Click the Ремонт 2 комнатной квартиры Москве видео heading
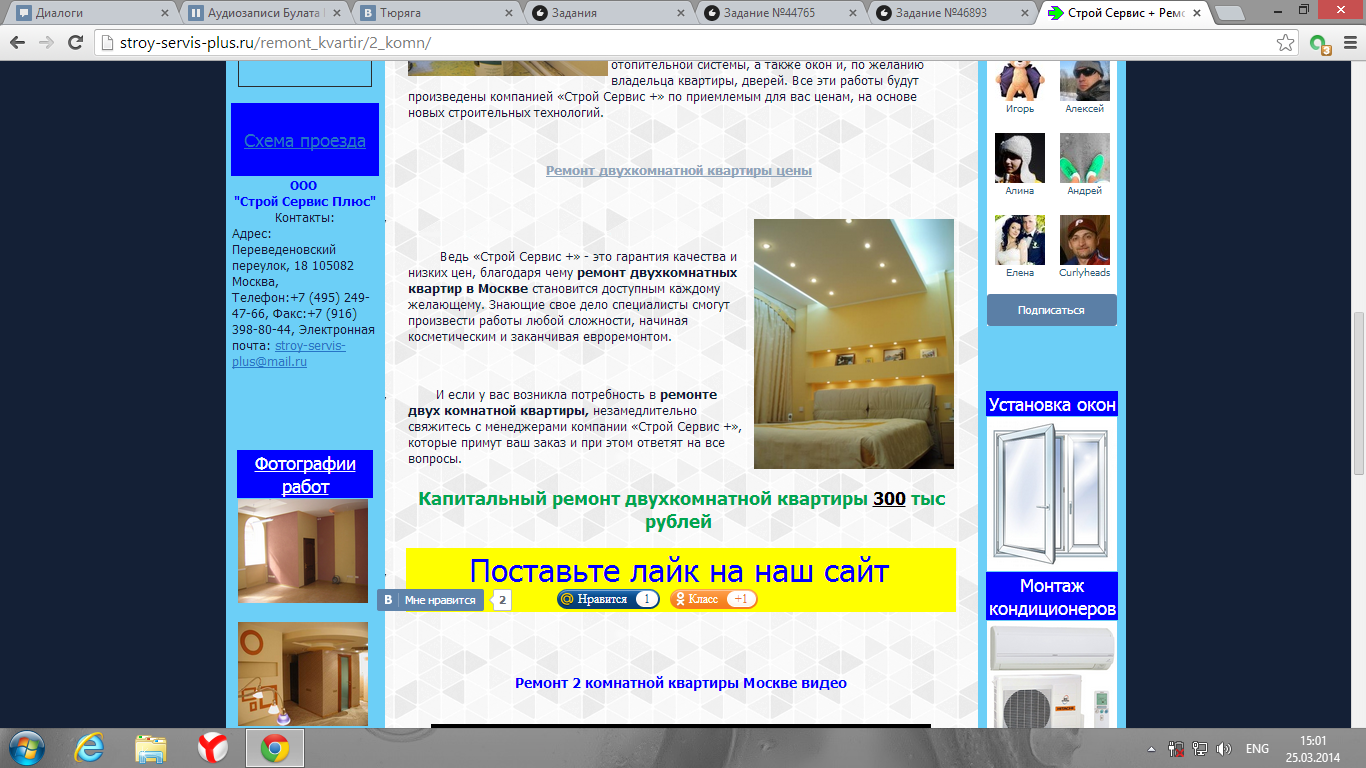The height and width of the screenshot is (768, 1366). [680, 683]
